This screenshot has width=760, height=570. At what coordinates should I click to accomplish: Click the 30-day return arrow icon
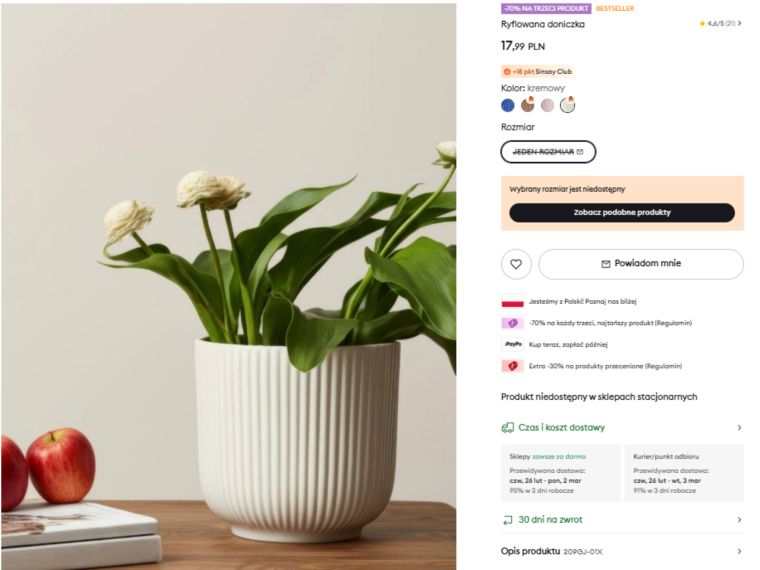pyautogui.click(x=507, y=520)
